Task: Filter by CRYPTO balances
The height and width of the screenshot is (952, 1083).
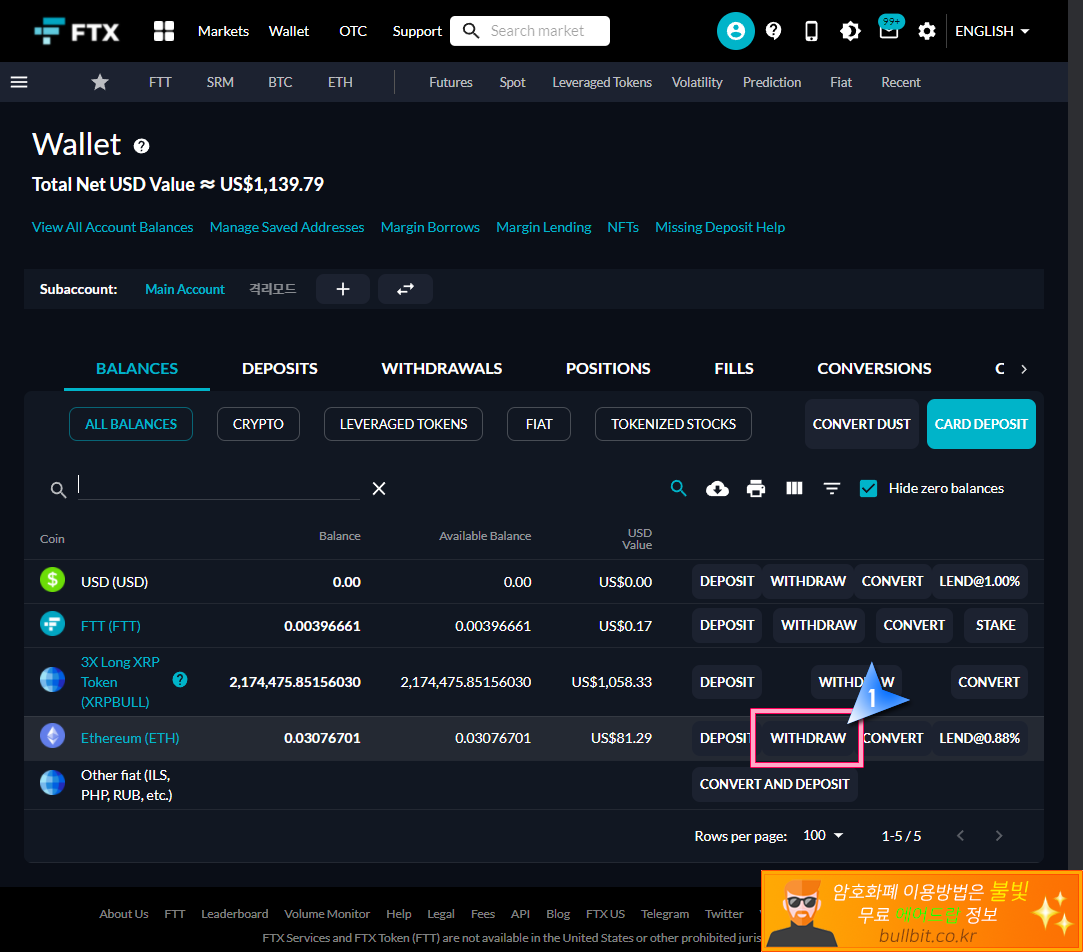Action: (x=258, y=424)
